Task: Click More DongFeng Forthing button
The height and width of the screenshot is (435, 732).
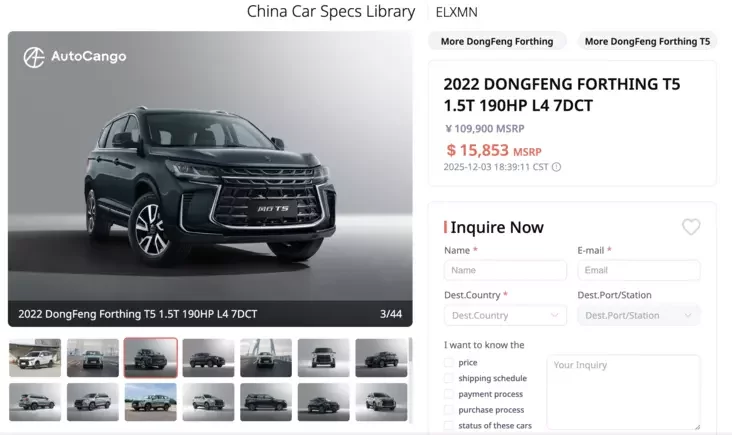Action: pos(497,42)
